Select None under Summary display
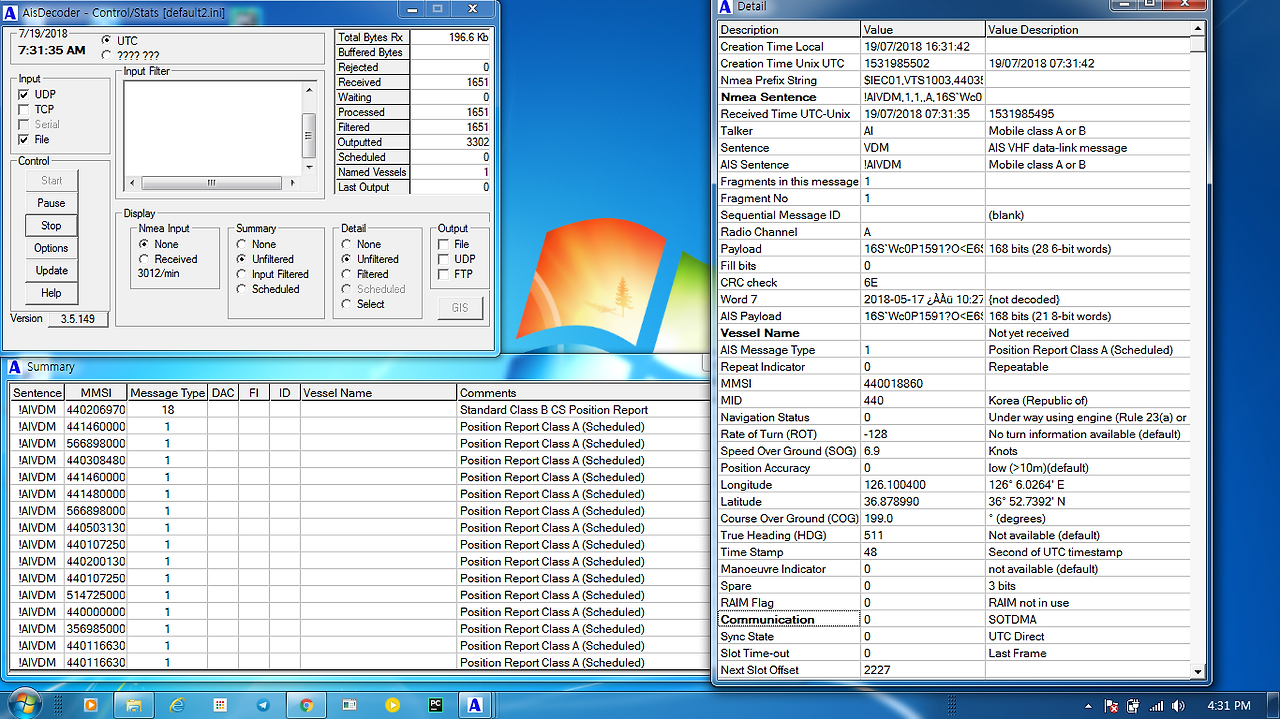This screenshot has height=719, width=1280. (242, 244)
